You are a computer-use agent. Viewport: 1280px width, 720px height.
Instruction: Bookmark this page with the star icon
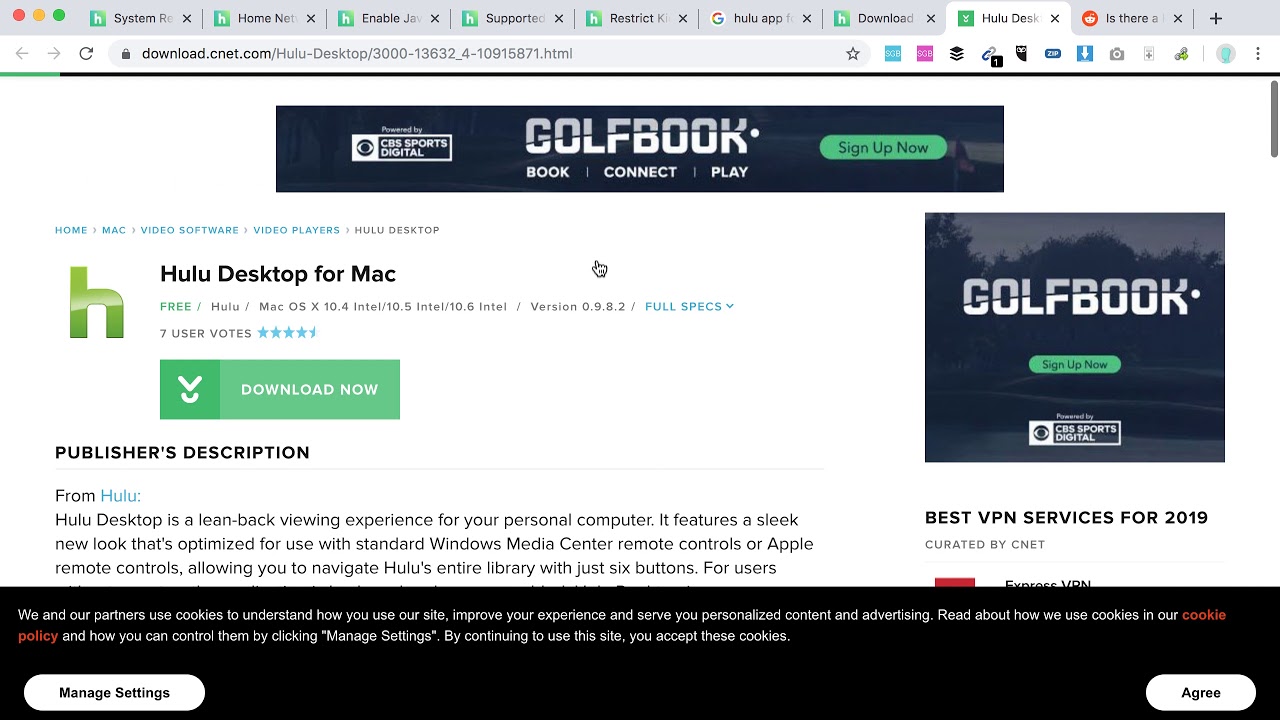(x=853, y=54)
